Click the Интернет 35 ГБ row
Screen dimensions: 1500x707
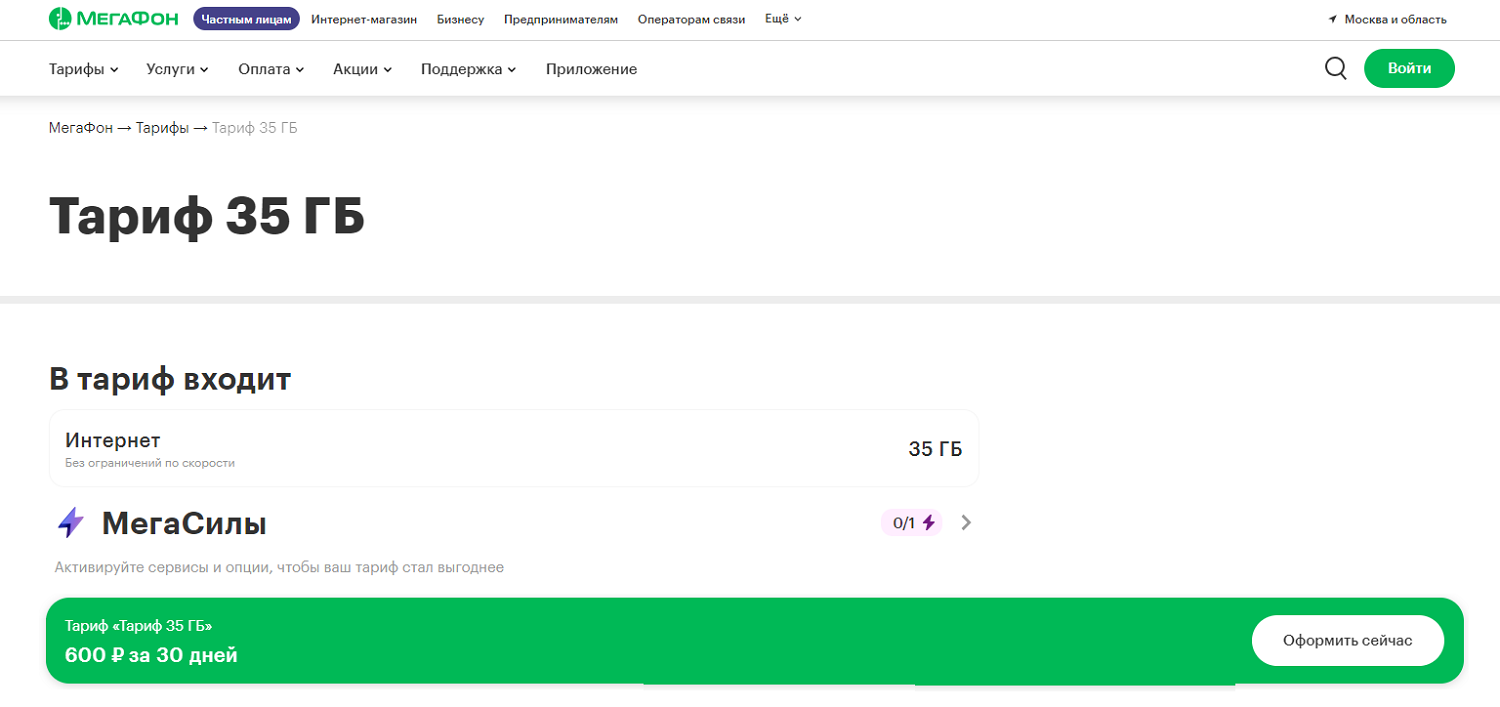(x=514, y=448)
